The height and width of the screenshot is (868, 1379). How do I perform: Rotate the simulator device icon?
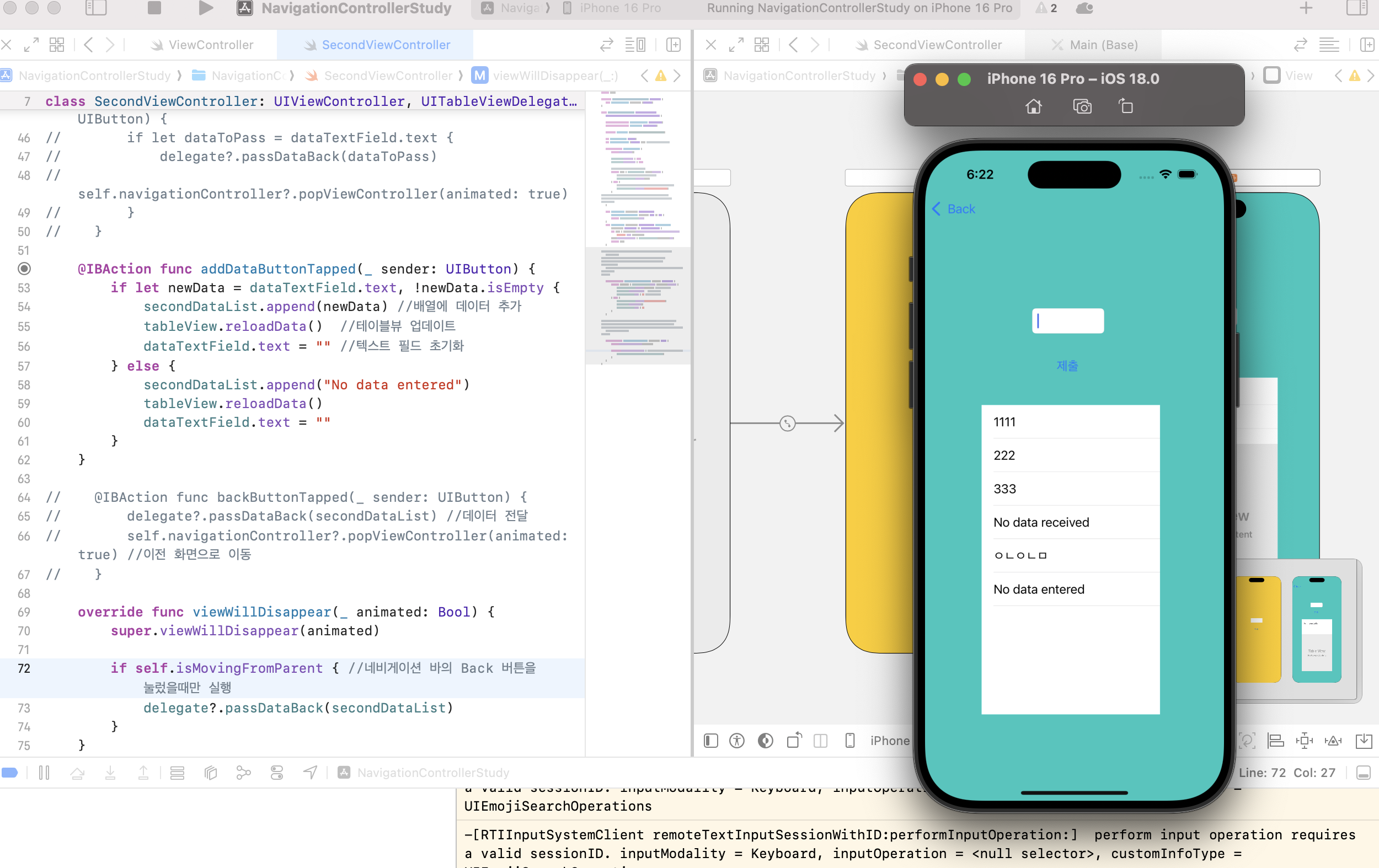coord(1126,106)
